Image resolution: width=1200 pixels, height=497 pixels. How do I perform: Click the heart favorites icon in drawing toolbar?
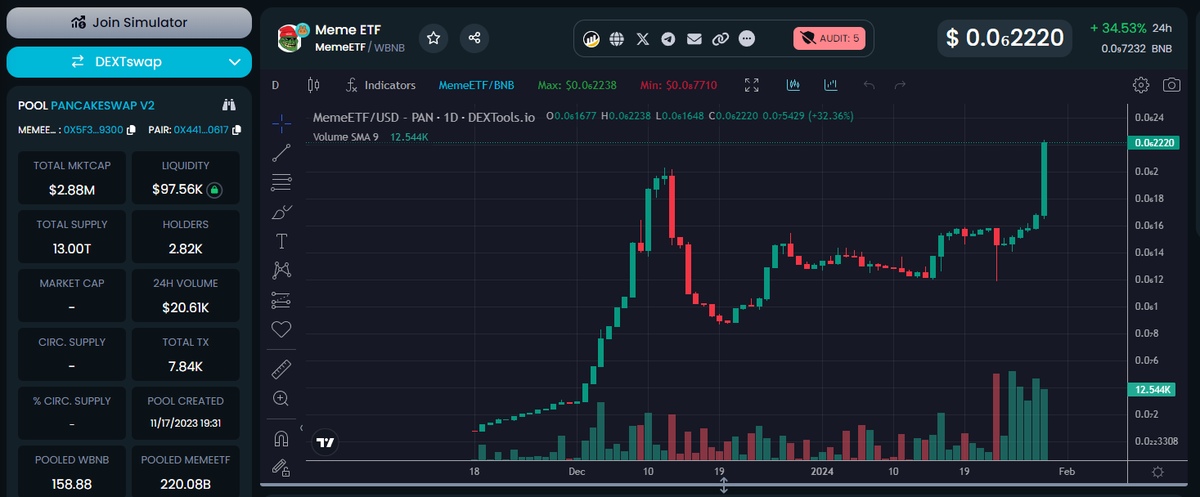point(282,329)
